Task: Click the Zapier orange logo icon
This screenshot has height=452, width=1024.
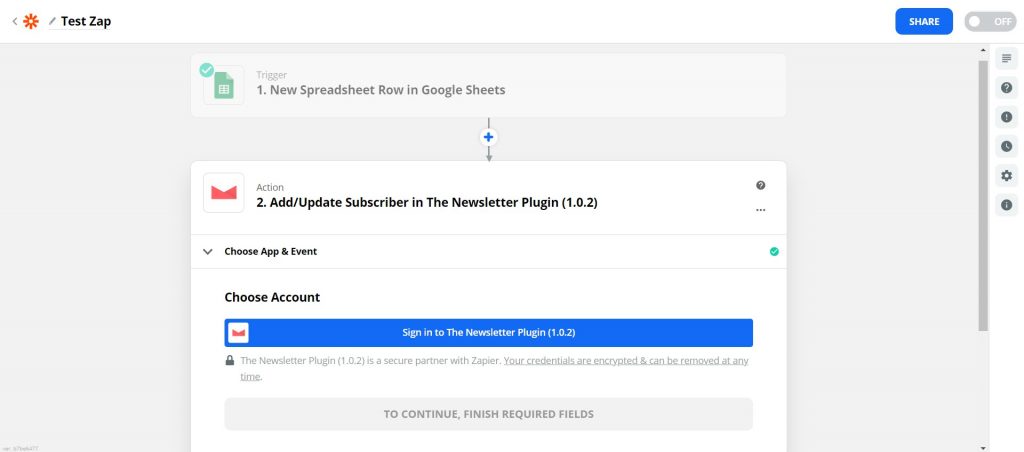Action: [x=31, y=22]
